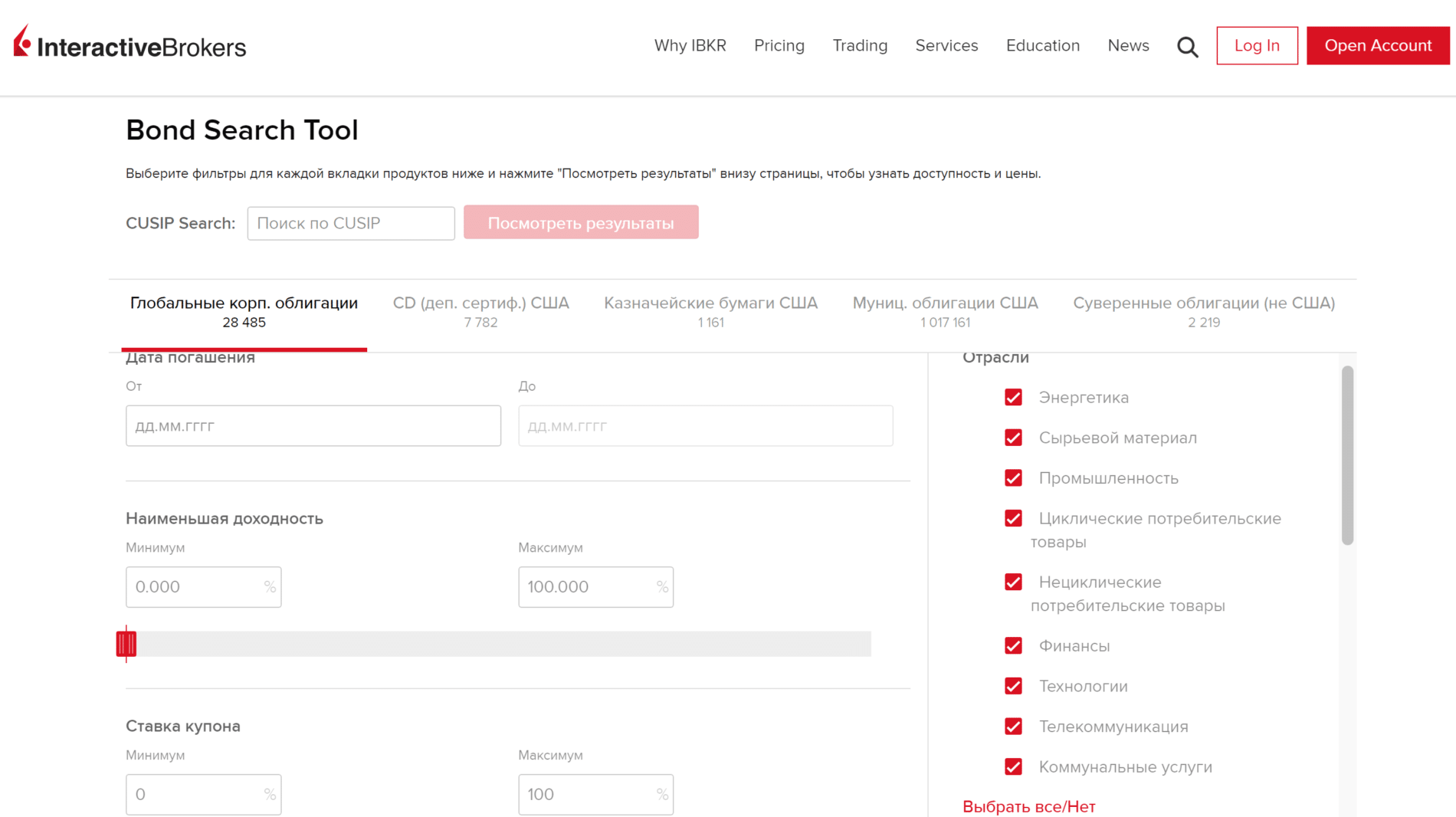Open the CD (деп. сертиф.) США tab

[x=480, y=312]
